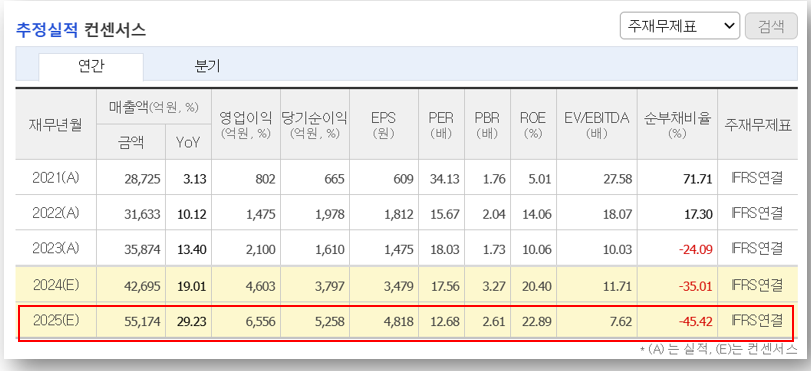811x371 pixels.
Task: Click operating profit value 2,100
Action: coord(262,249)
